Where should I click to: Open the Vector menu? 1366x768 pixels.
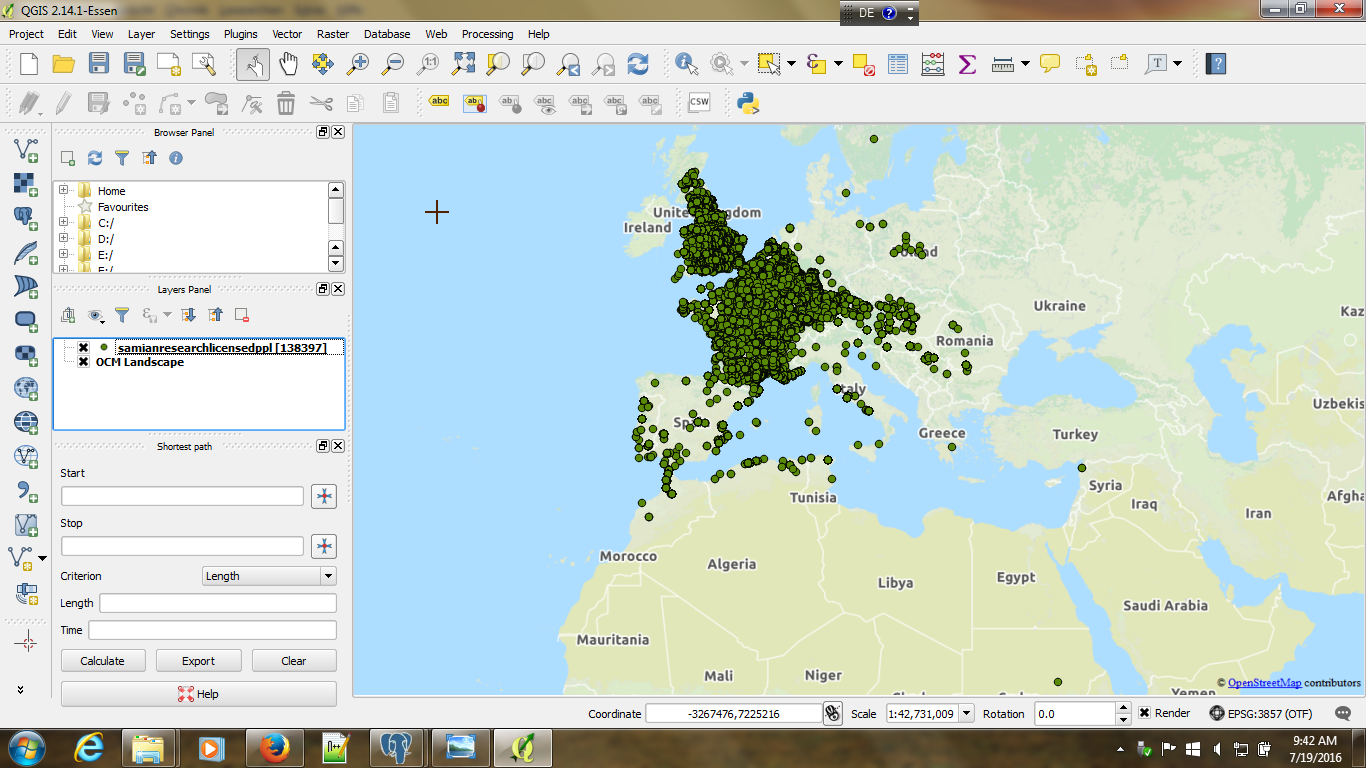tap(287, 34)
